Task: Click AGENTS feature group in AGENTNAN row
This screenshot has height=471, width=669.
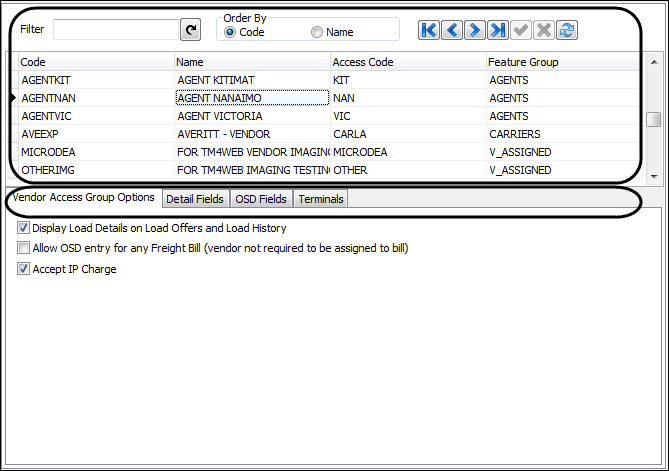Action: 563,98
